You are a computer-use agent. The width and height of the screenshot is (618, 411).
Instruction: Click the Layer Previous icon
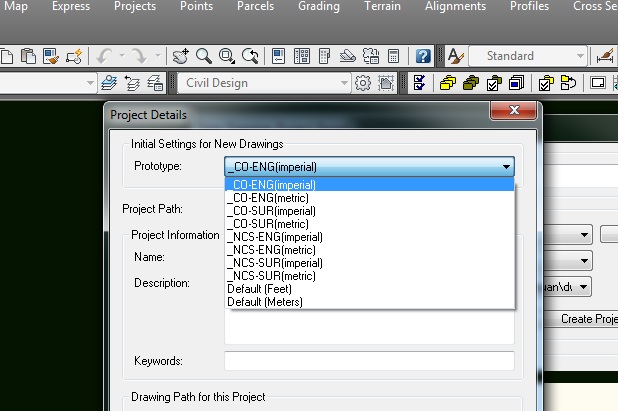click(x=132, y=83)
